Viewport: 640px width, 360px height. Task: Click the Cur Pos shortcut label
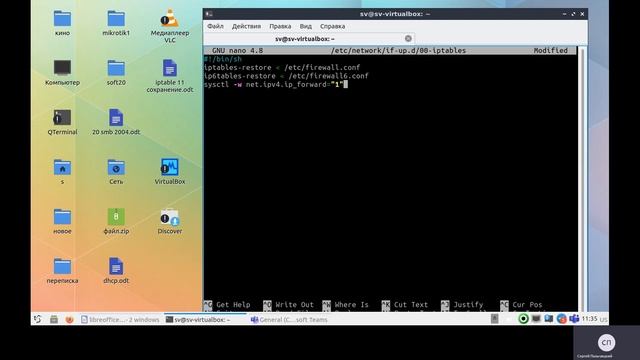pyautogui.click(x=527, y=304)
